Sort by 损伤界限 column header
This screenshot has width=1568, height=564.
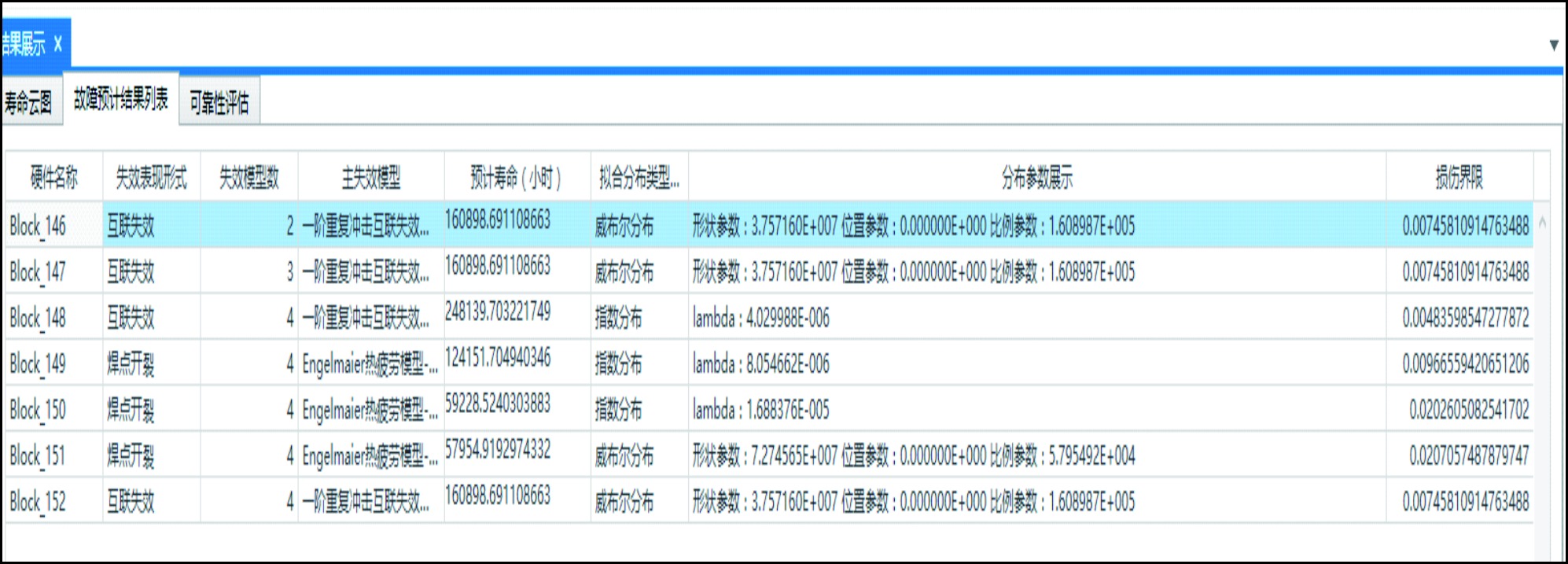1459,178
